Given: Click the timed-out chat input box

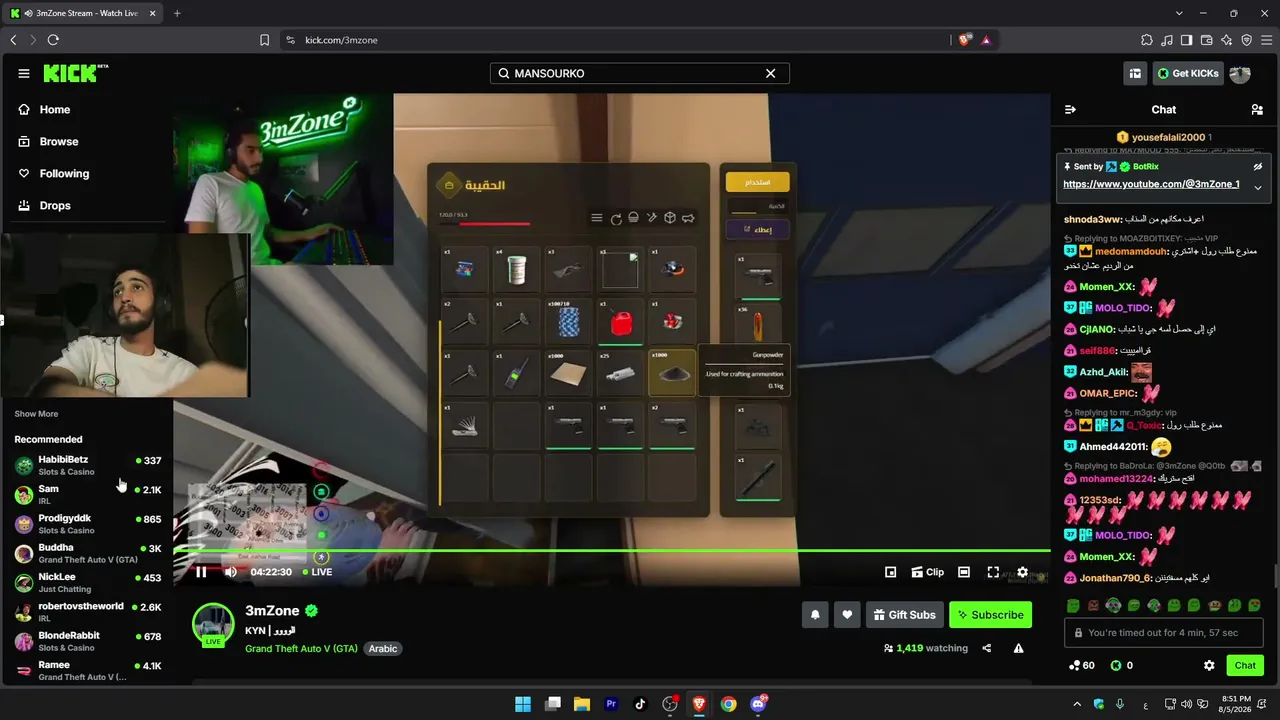Looking at the screenshot, I should tap(1164, 633).
